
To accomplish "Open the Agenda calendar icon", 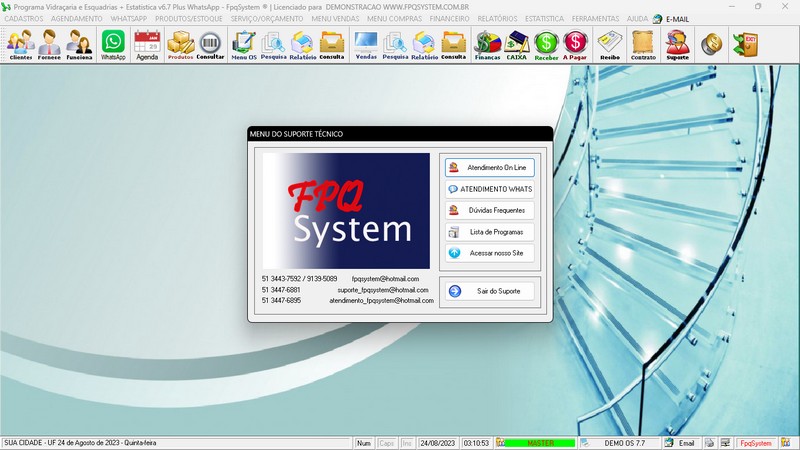I will [147, 45].
